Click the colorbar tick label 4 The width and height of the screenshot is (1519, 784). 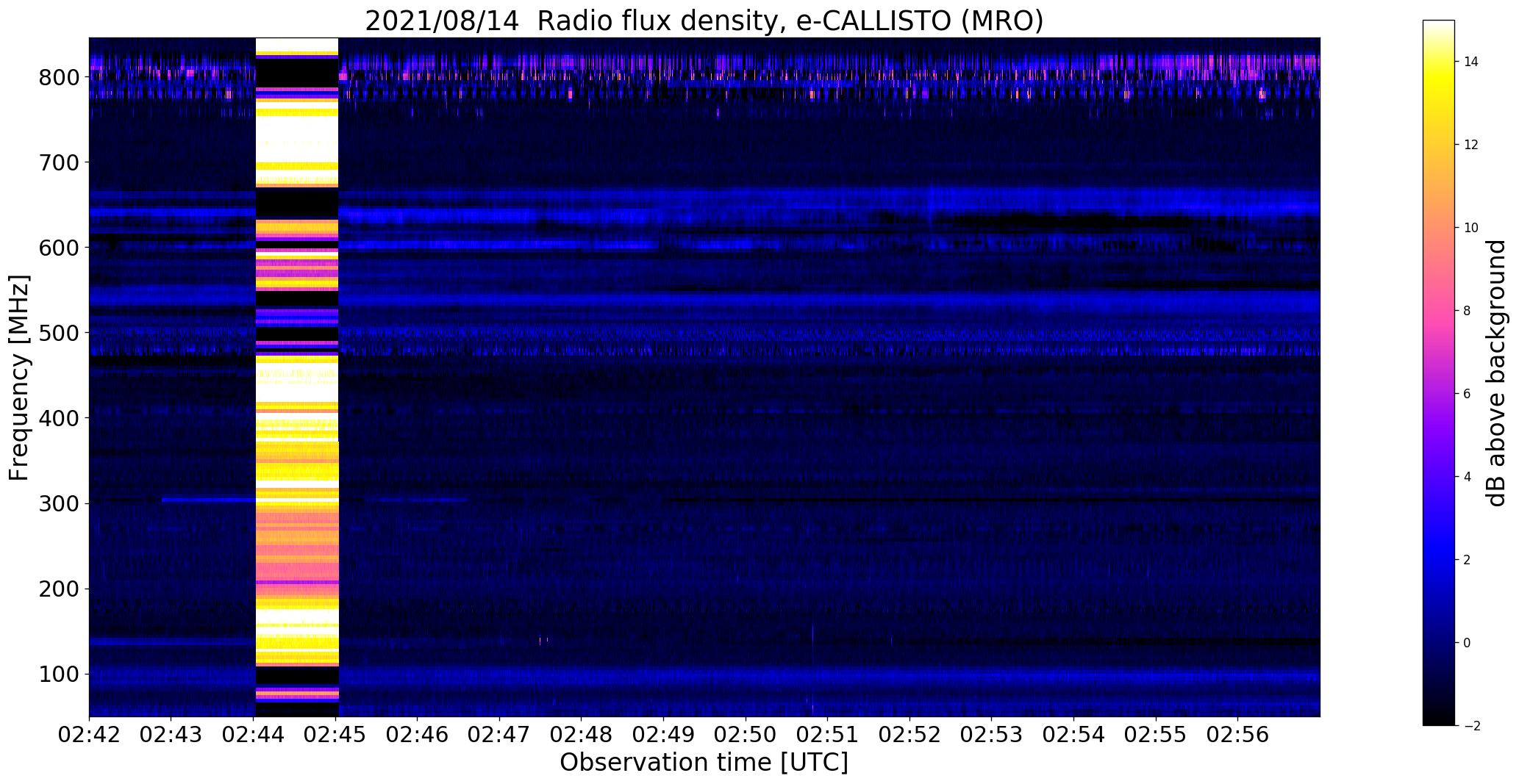1468,477
